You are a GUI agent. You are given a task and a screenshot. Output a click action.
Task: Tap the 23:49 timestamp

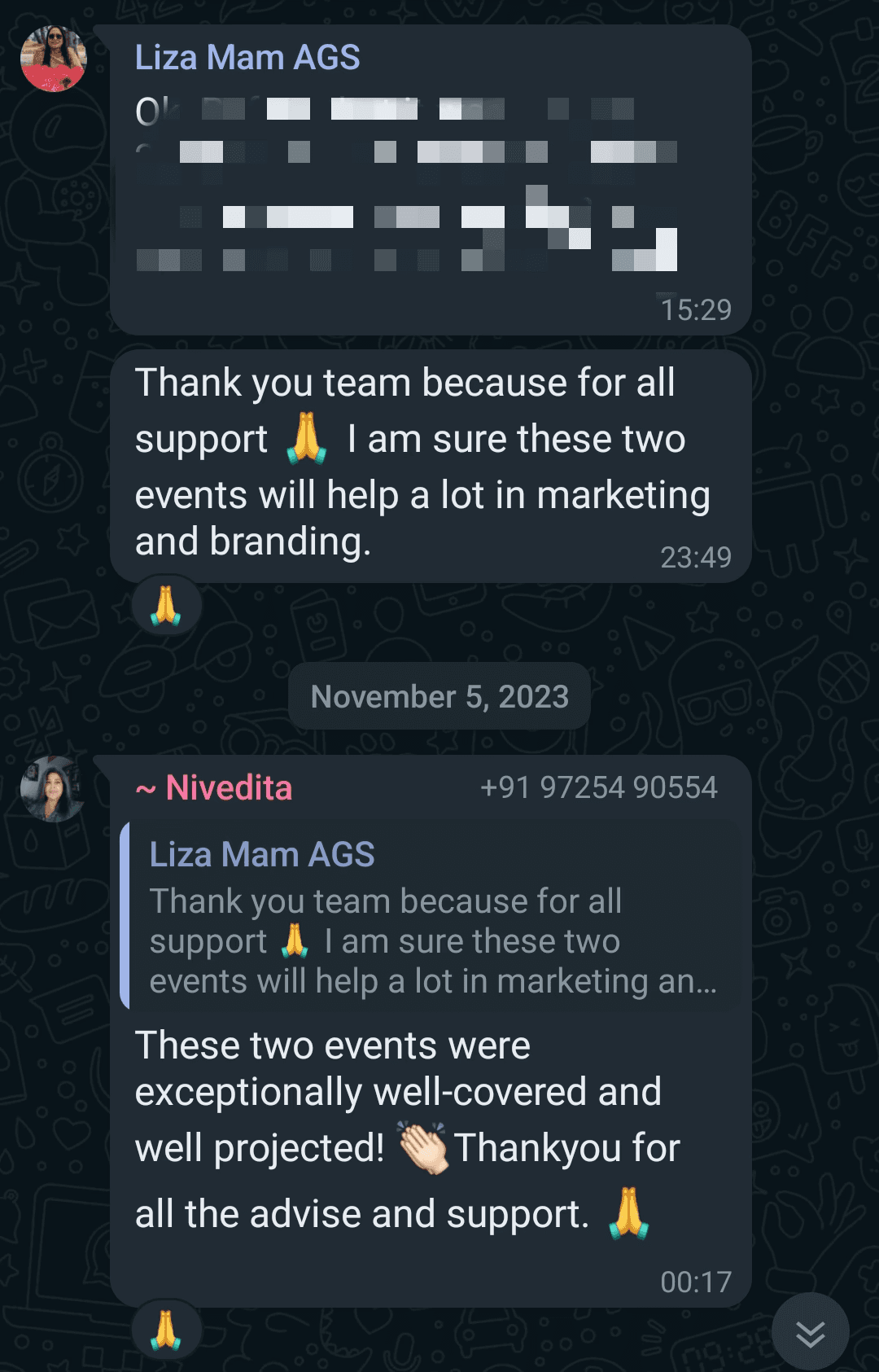696,558
